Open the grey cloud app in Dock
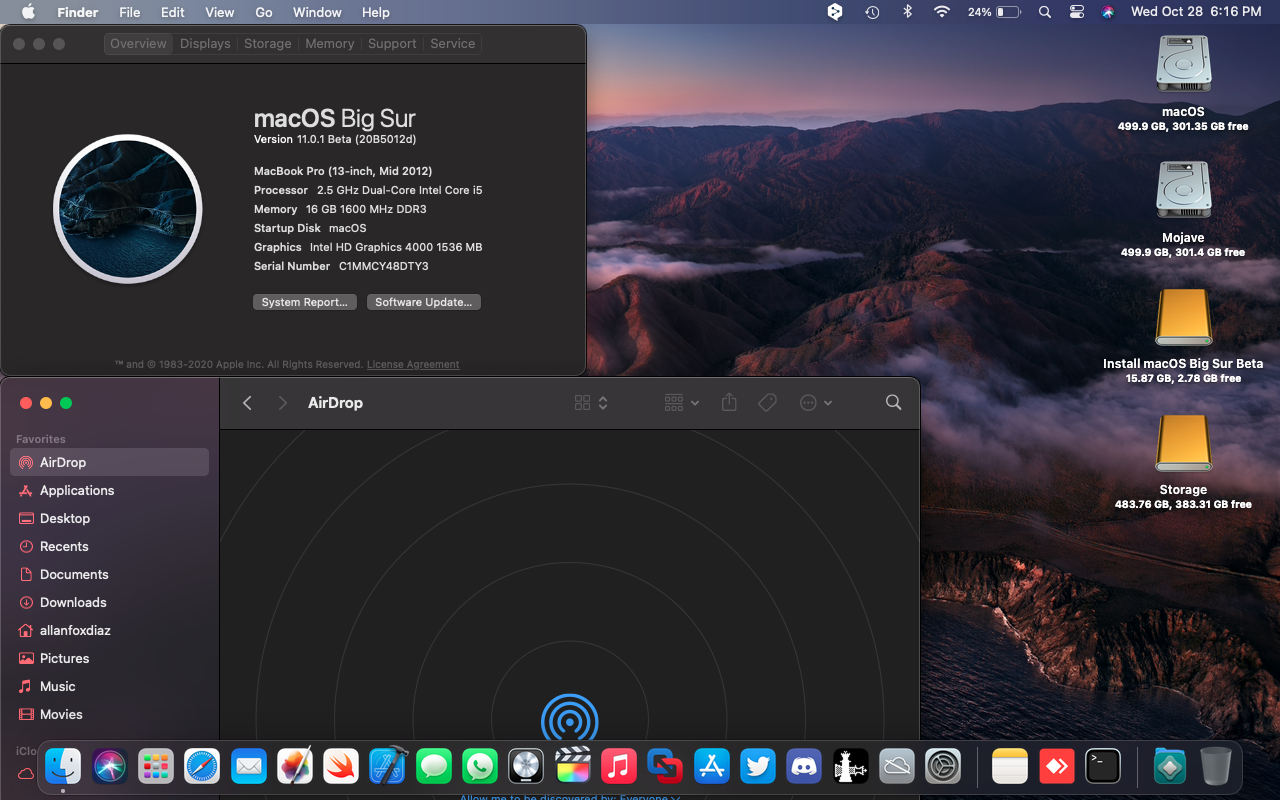 click(x=897, y=767)
